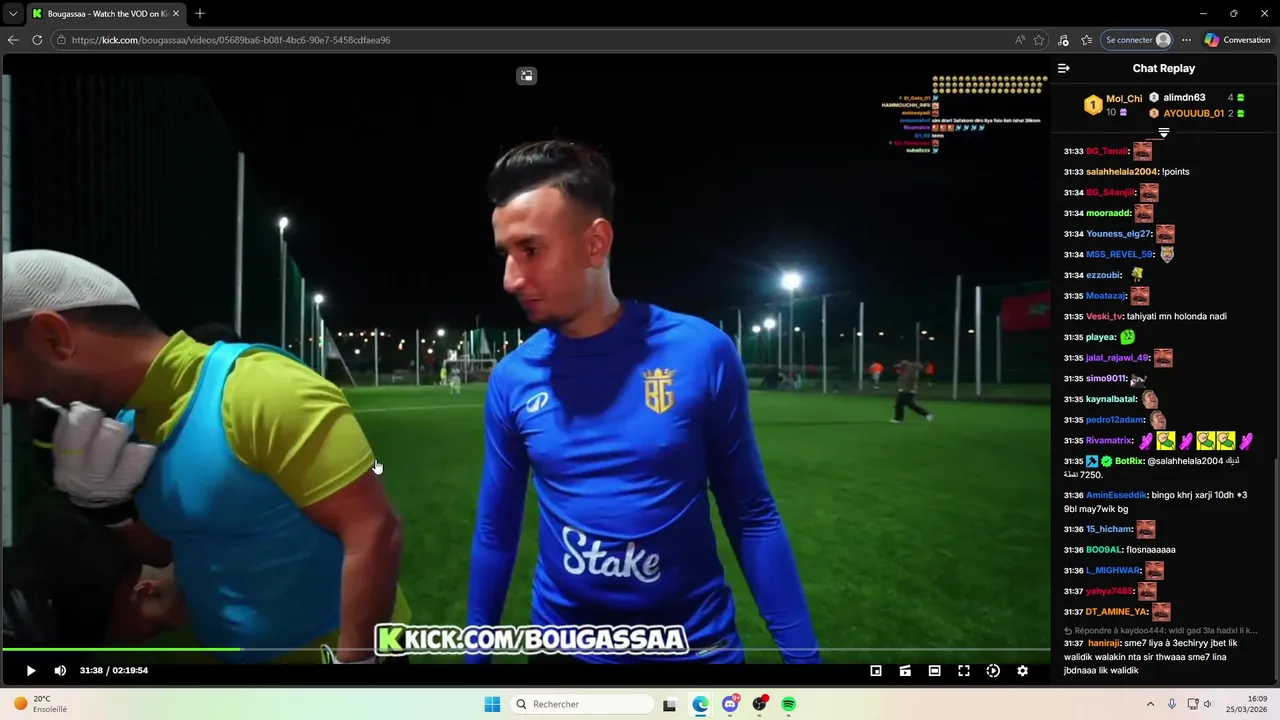
Task: Close the Bougassaa browser tab
Action: pyautogui.click(x=174, y=13)
